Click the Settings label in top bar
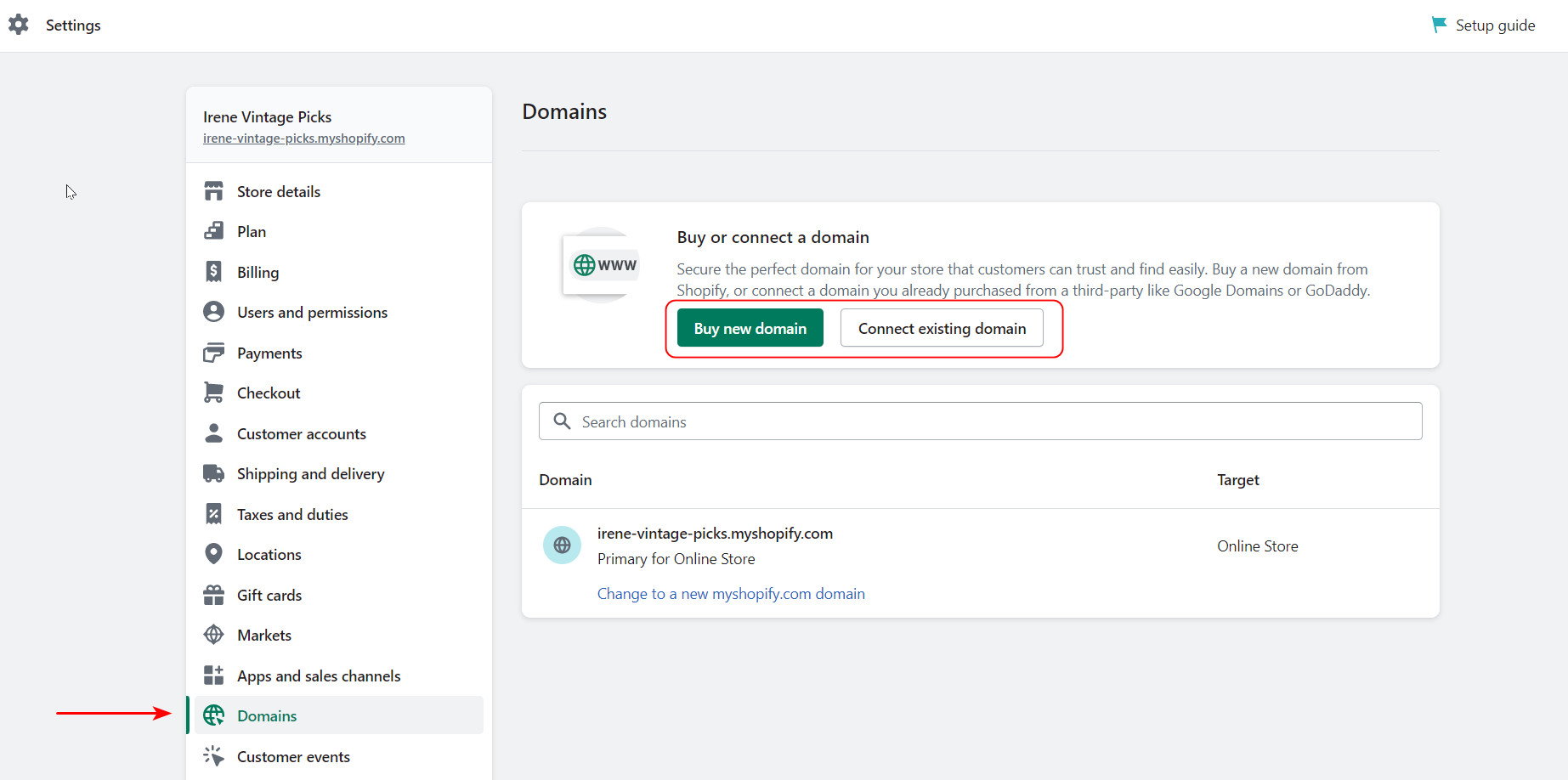This screenshot has height=780, width=1568. pyautogui.click(x=73, y=25)
